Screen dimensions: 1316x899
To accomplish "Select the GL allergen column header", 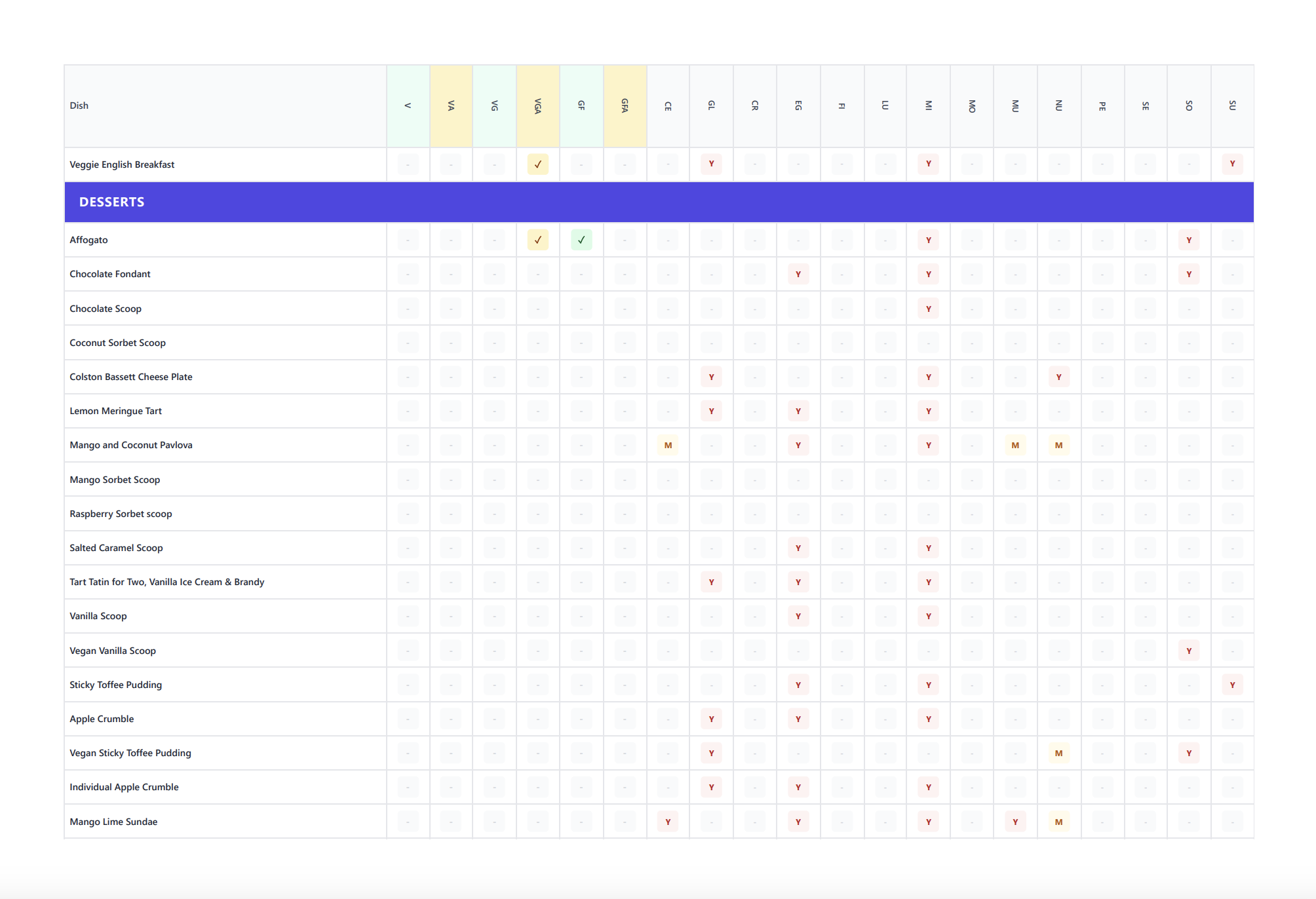I will point(711,105).
